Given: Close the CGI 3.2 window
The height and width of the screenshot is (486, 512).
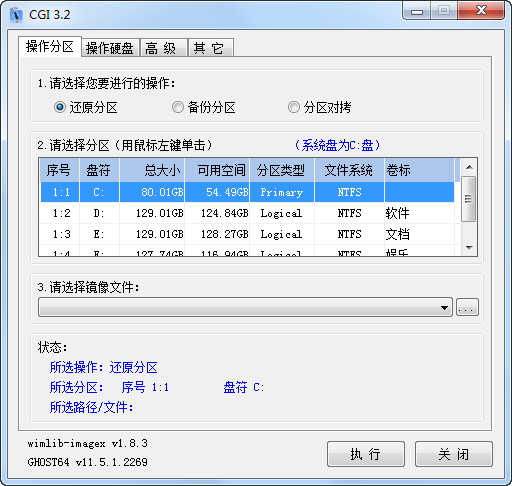Looking at the screenshot, I should (x=481, y=11).
